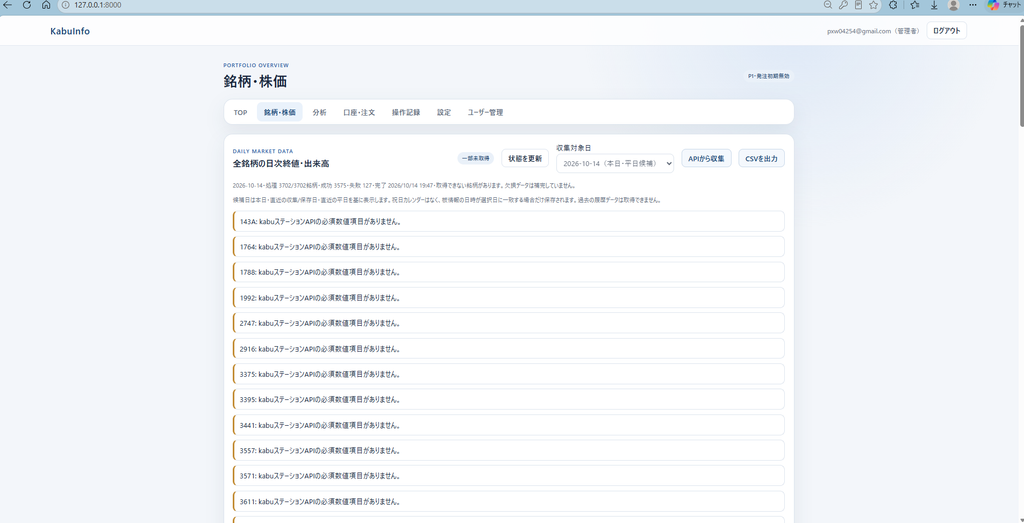This screenshot has width=1024, height=523.
Task: Select the 143A error row
Action: coord(509,221)
